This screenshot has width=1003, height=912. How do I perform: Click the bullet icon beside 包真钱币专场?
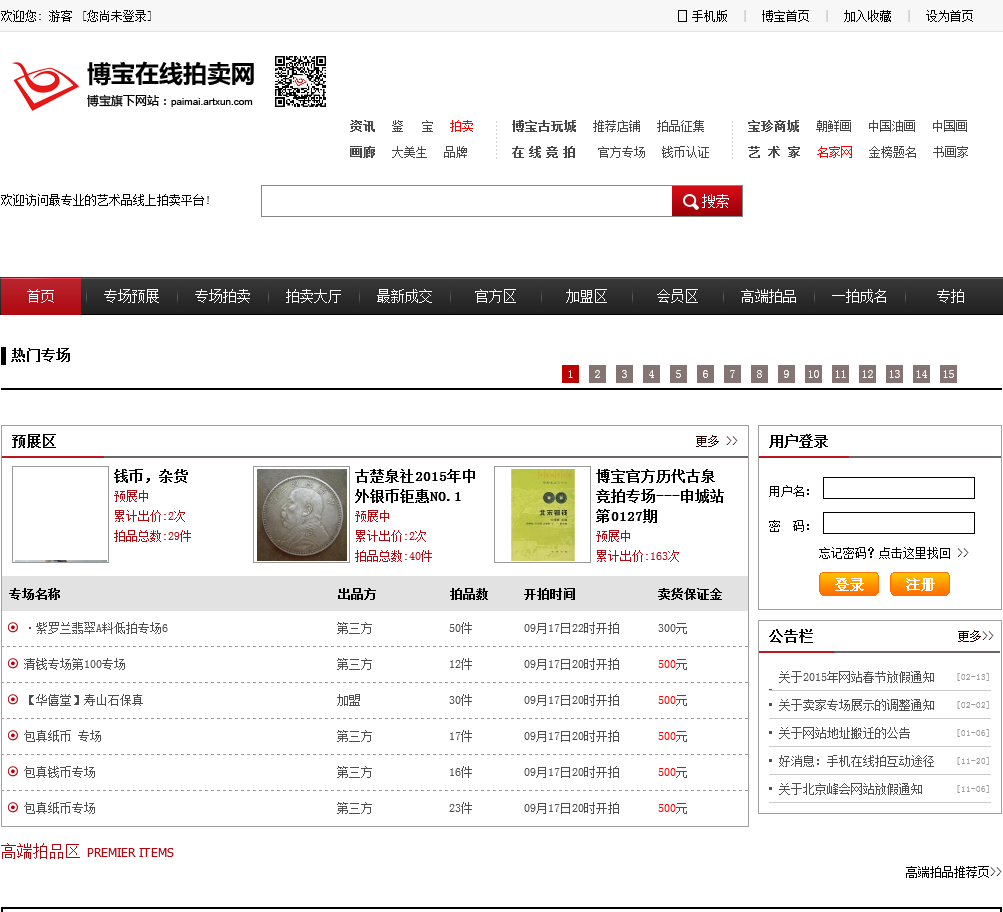click(13, 771)
